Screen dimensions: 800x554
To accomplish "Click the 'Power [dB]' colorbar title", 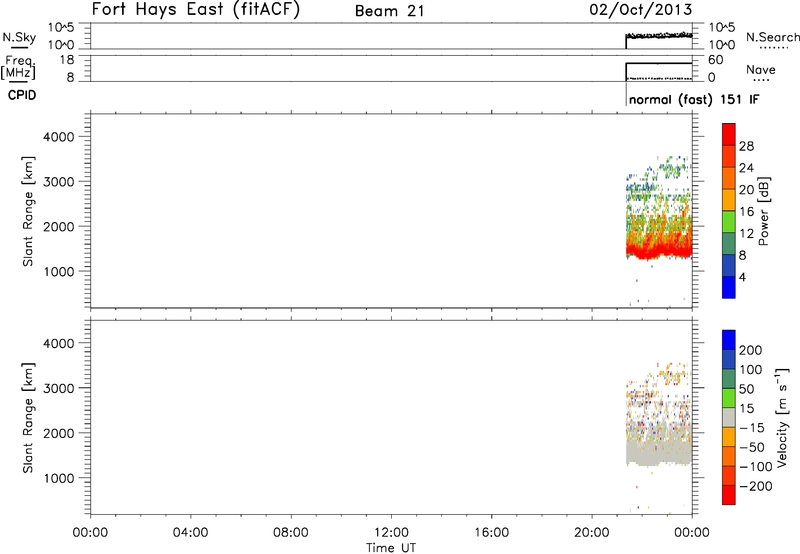I will pyautogui.click(x=764, y=211).
